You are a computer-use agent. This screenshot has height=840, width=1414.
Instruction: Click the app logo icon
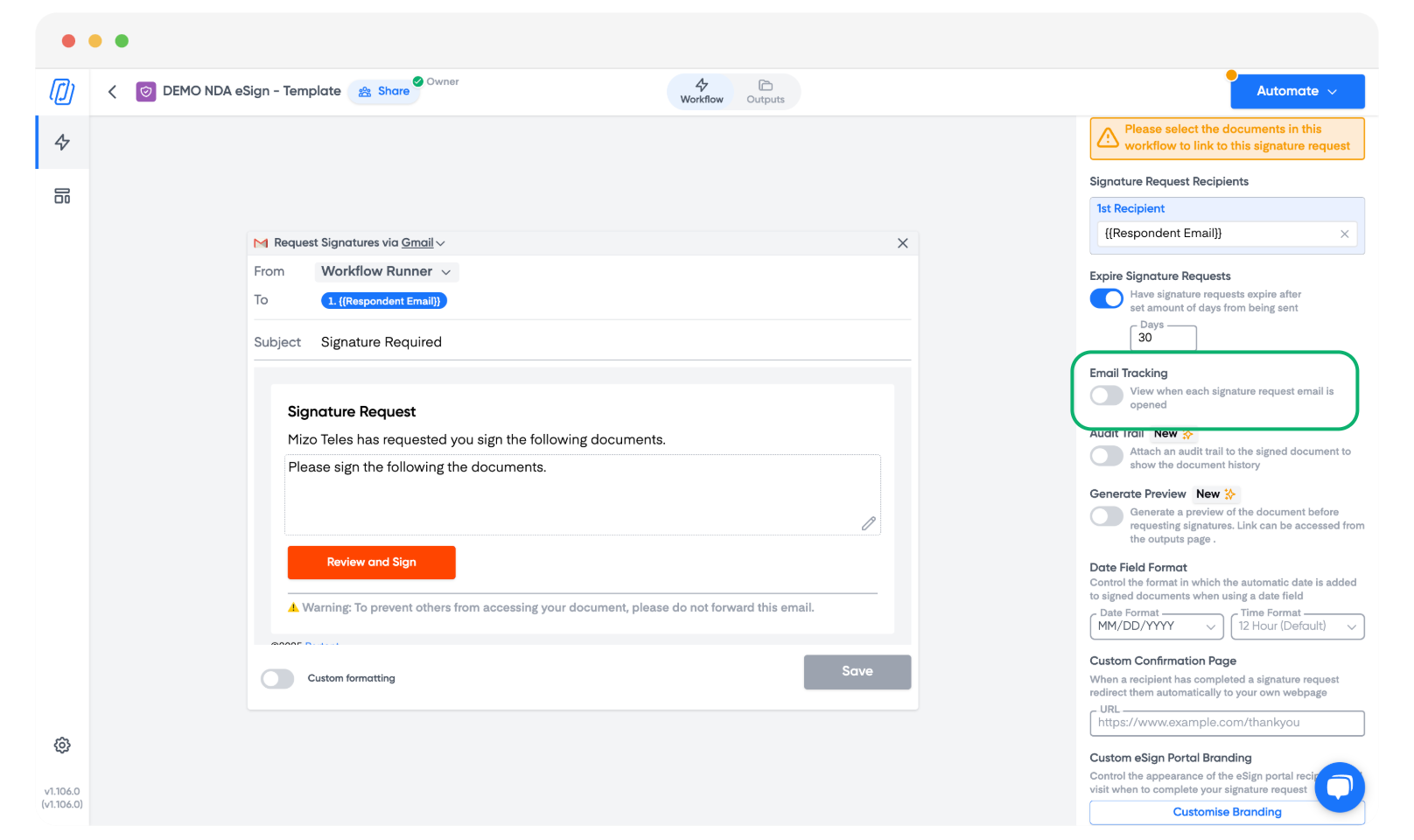tap(62, 92)
